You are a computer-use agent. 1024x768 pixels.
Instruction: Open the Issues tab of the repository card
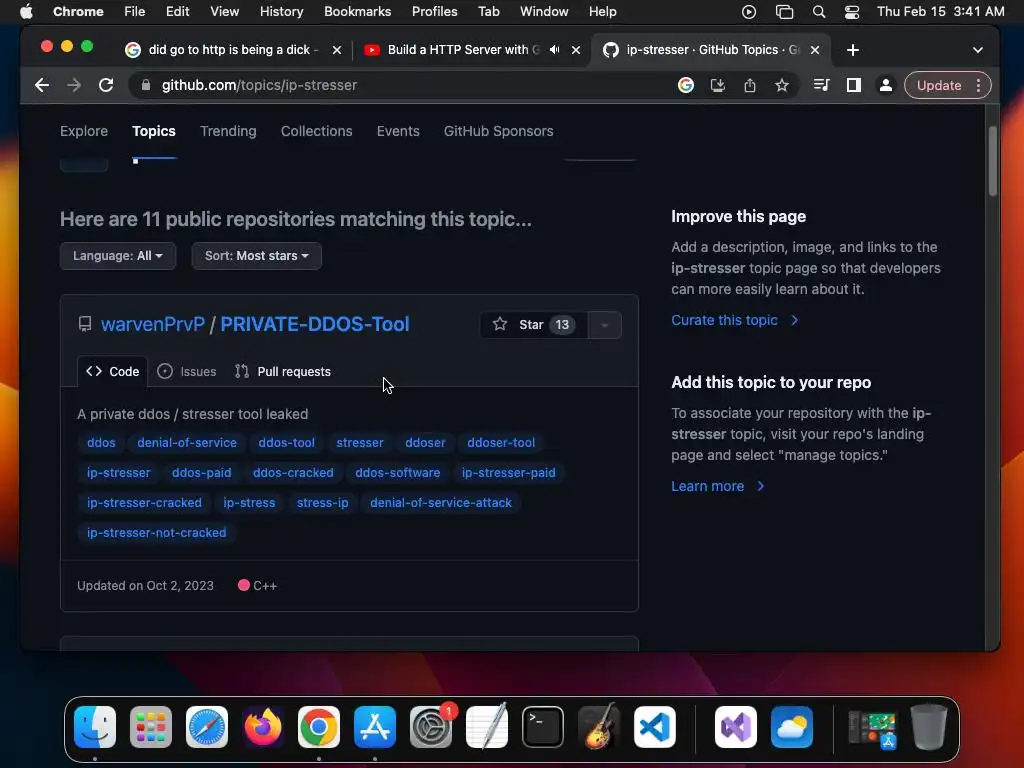187,372
